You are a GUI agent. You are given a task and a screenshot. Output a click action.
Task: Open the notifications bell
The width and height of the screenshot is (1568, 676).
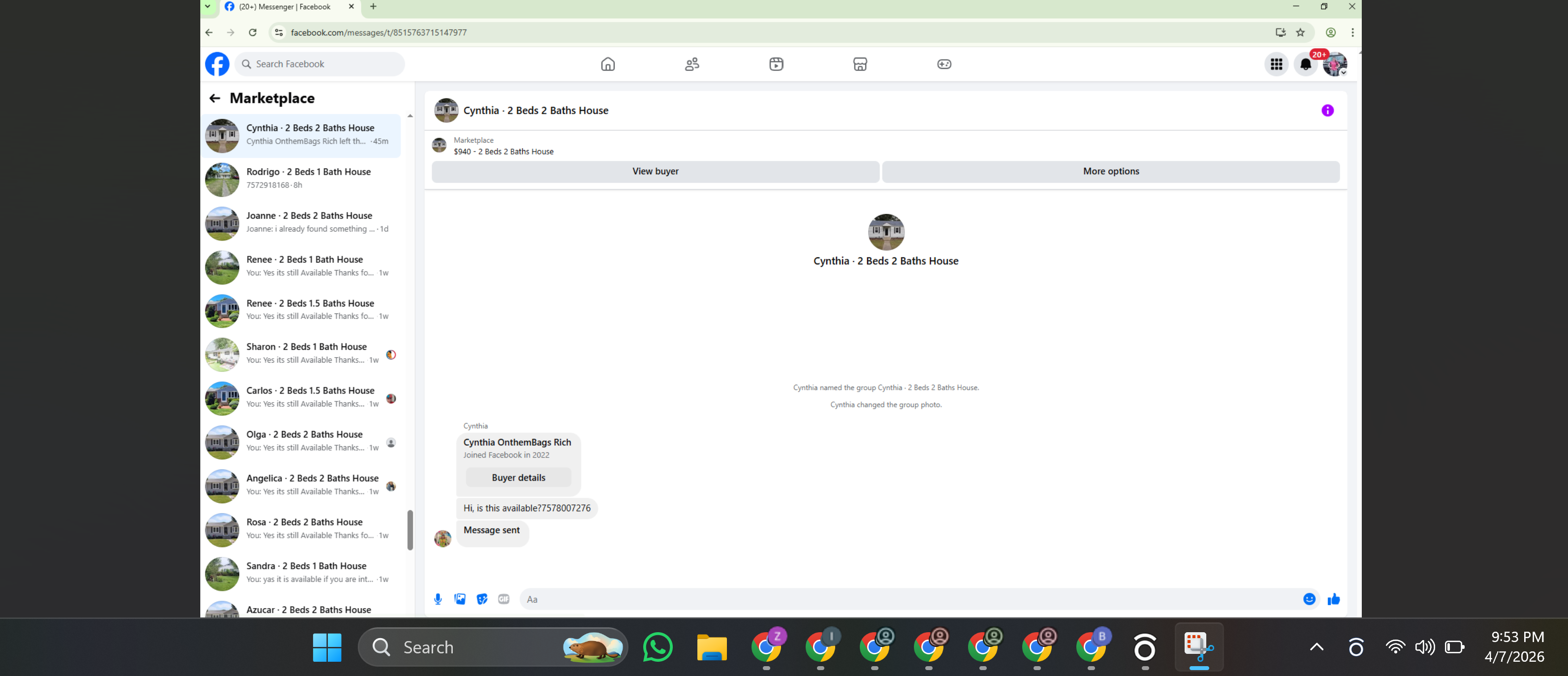(1306, 64)
